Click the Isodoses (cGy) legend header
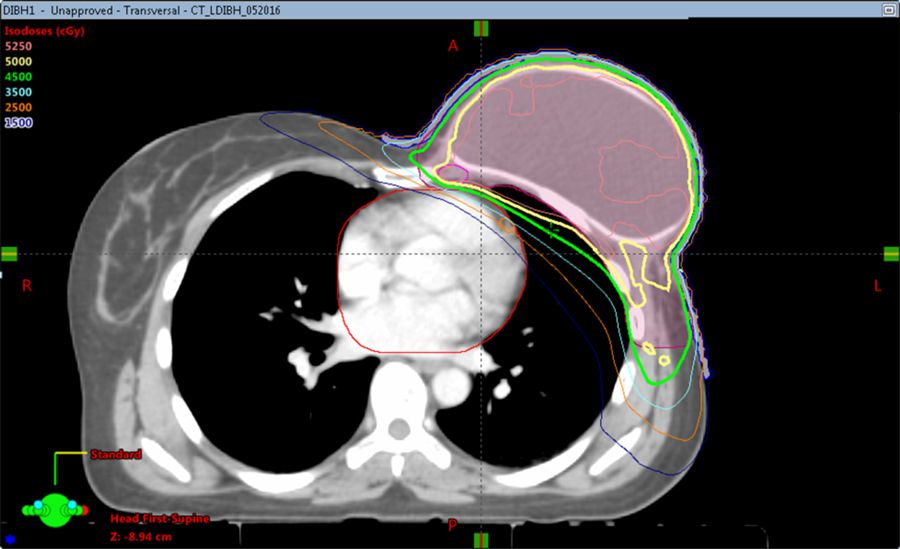 (x=44, y=30)
